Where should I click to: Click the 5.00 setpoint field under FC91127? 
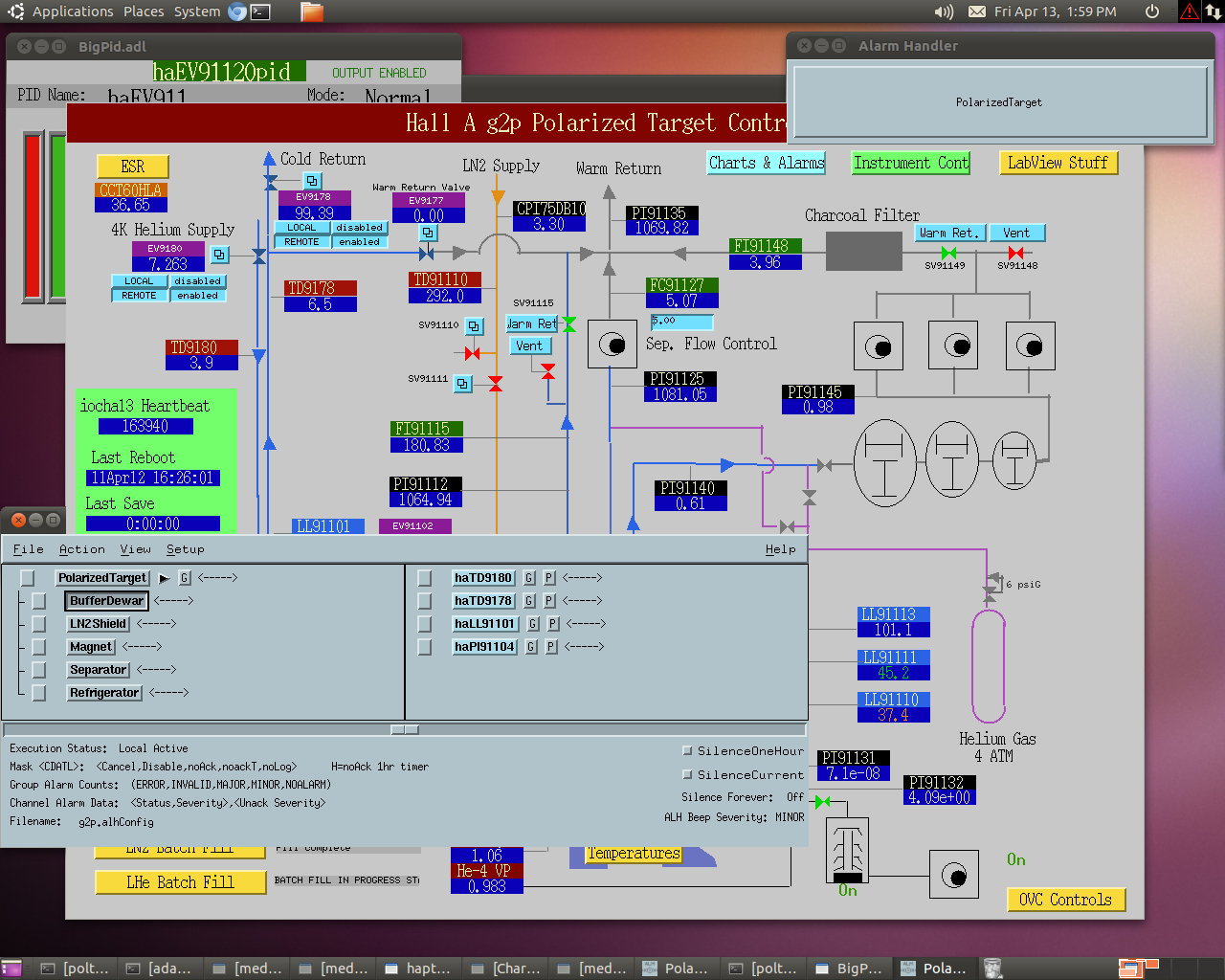pyautogui.click(x=681, y=322)
